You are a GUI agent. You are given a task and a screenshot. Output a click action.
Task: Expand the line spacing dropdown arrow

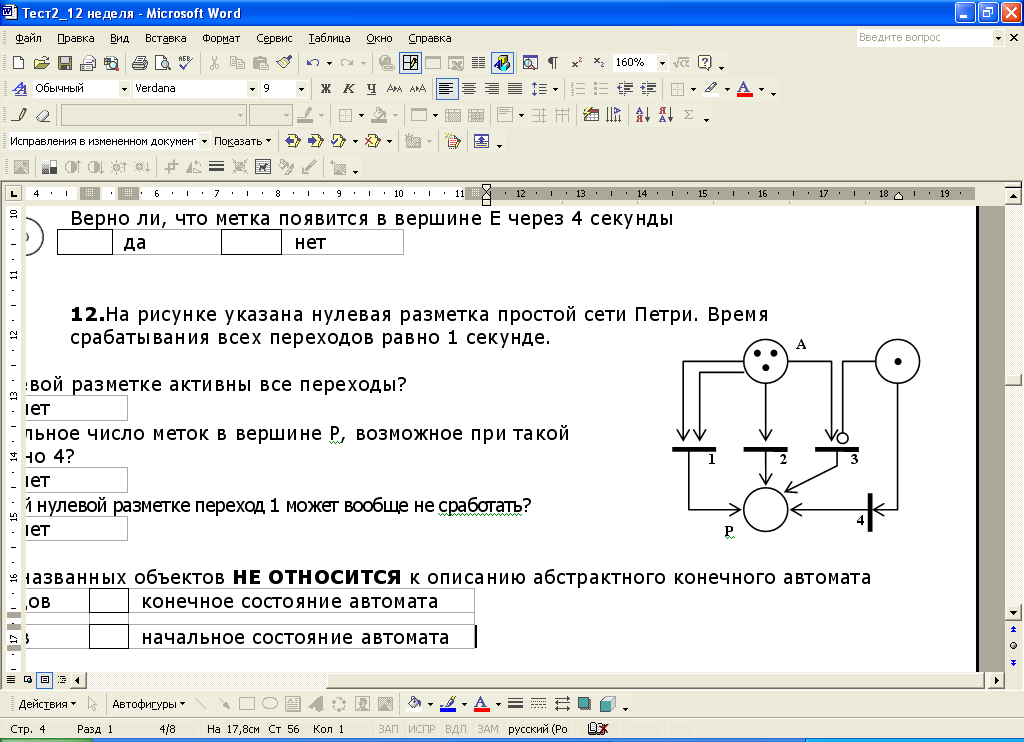556,89
